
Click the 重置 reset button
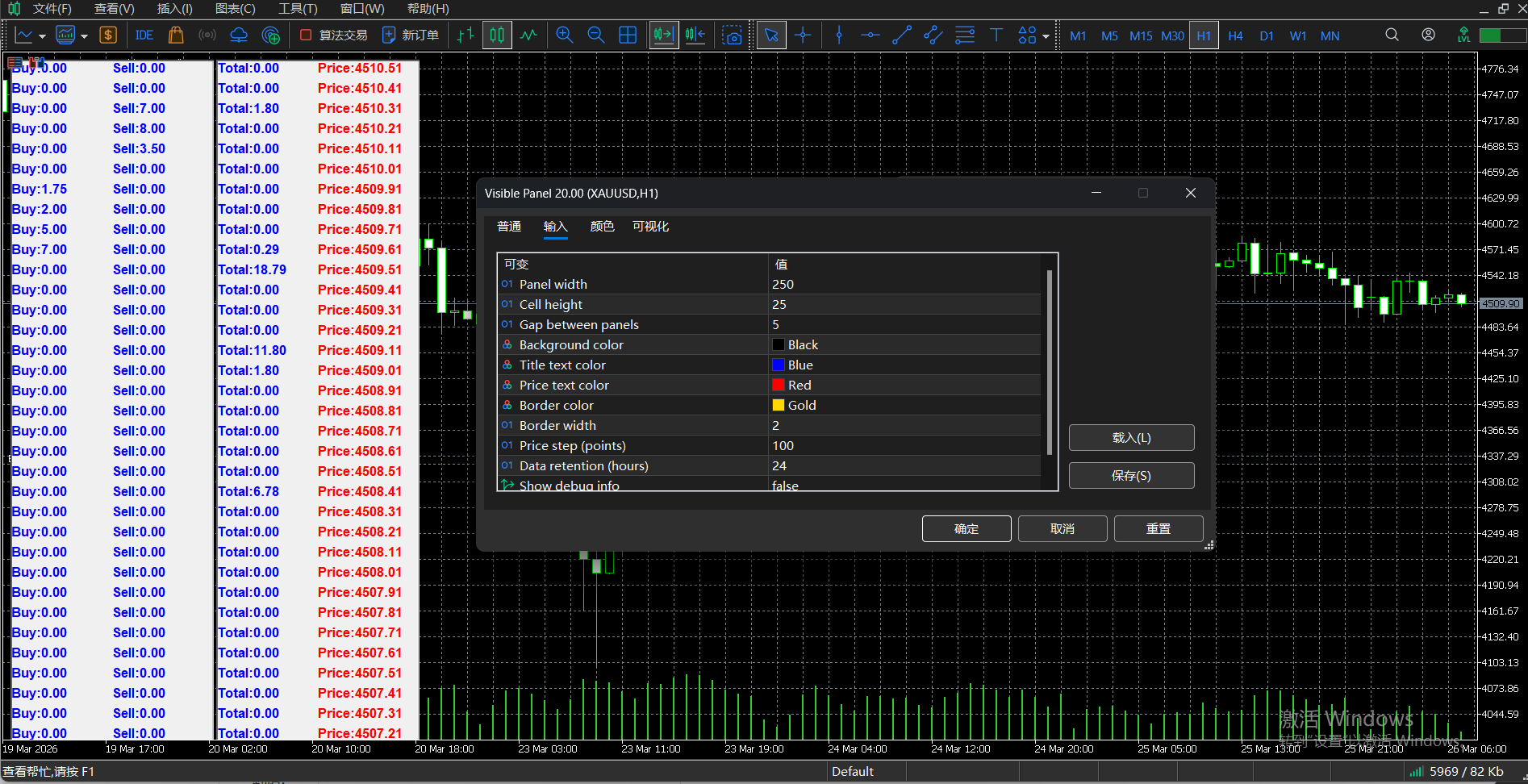(1158, 529)
